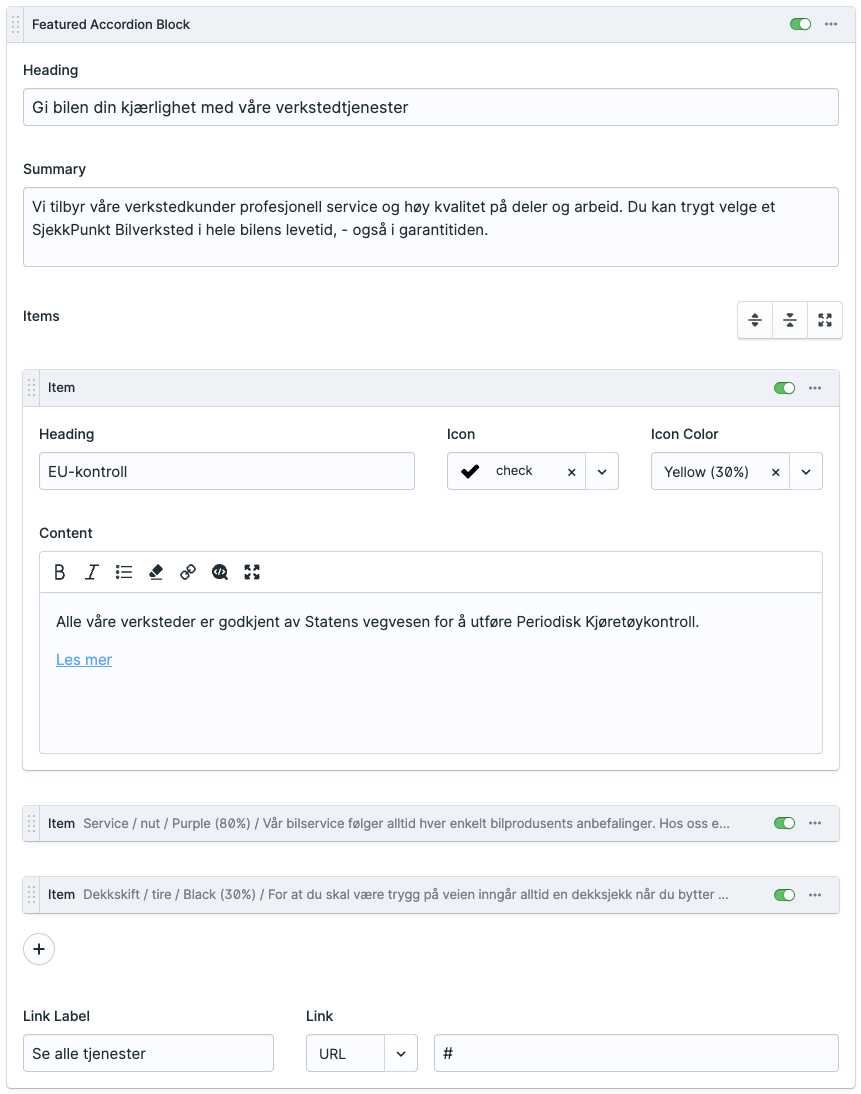The width and height of the screenshot is (861, 1094).
Task: Open the Service item three-dots menu
Action: tap(815, 823)
